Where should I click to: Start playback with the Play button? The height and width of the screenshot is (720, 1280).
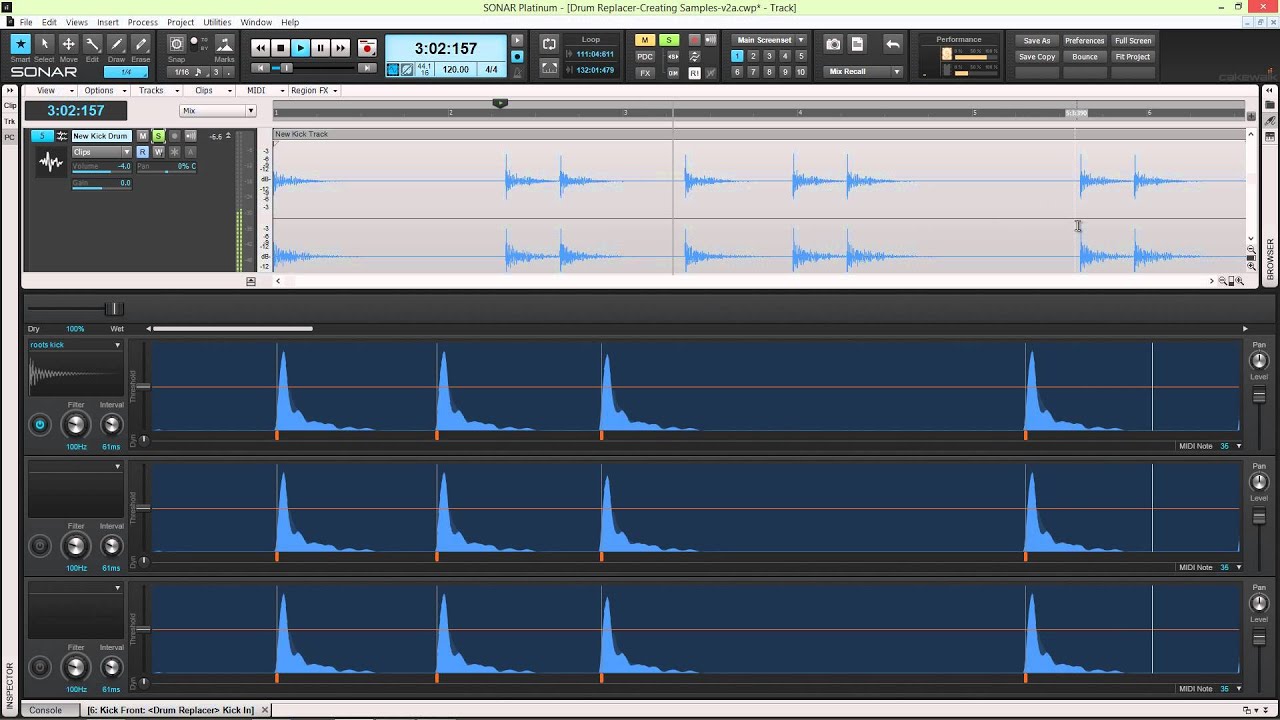pos(300,48)
